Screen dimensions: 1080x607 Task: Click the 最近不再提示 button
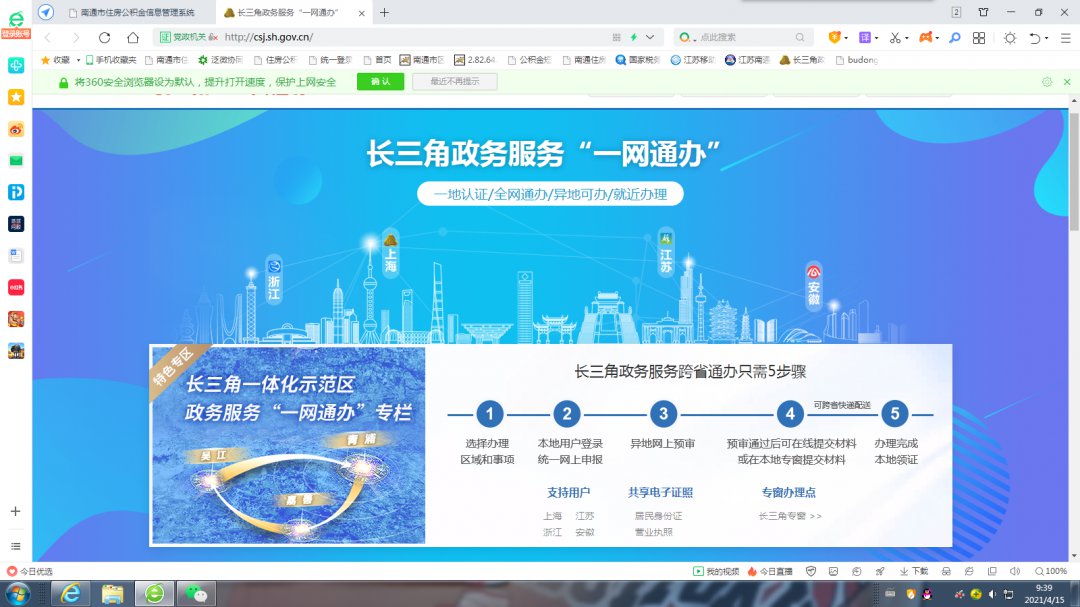coord(455,81)
